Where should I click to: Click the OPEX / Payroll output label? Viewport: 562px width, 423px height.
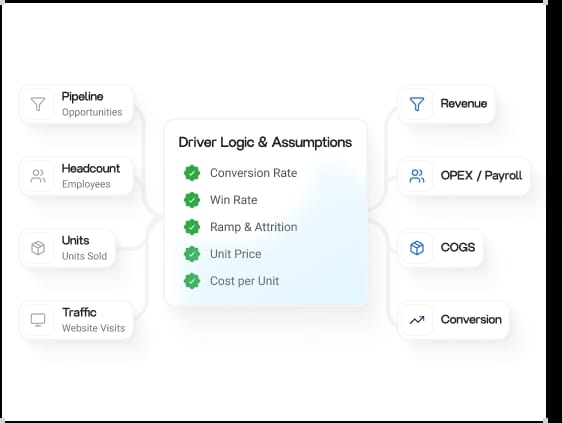click(x=481, y=176)
